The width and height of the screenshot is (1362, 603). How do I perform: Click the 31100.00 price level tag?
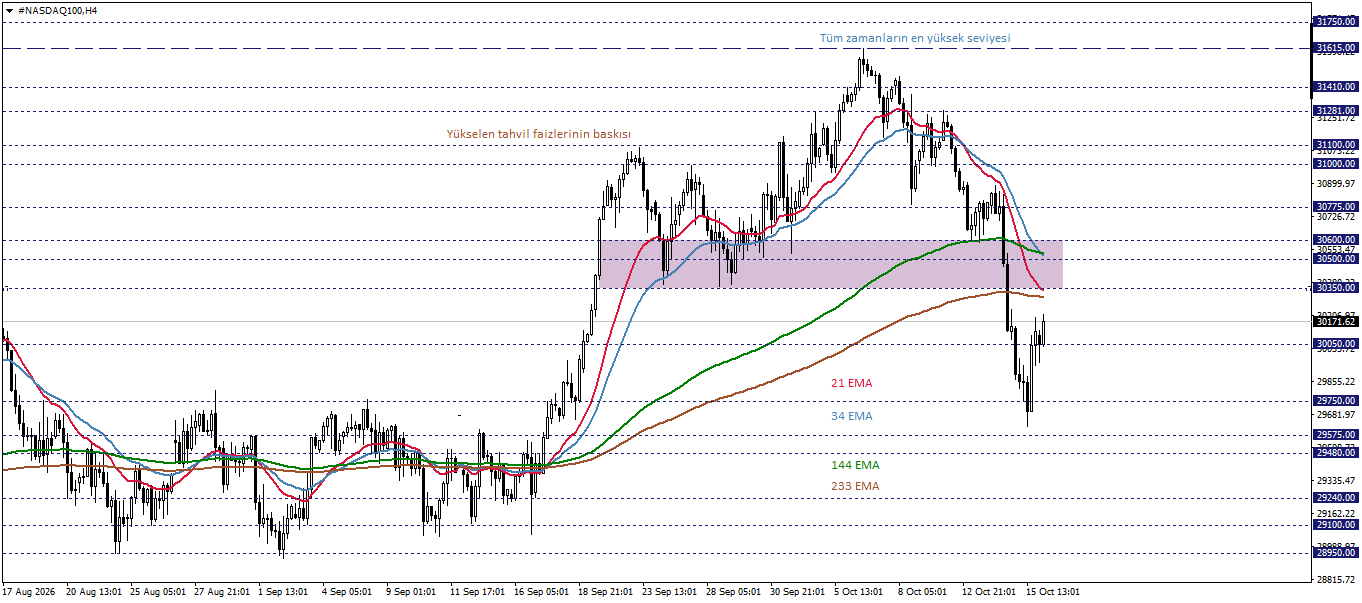point(1335,146)
